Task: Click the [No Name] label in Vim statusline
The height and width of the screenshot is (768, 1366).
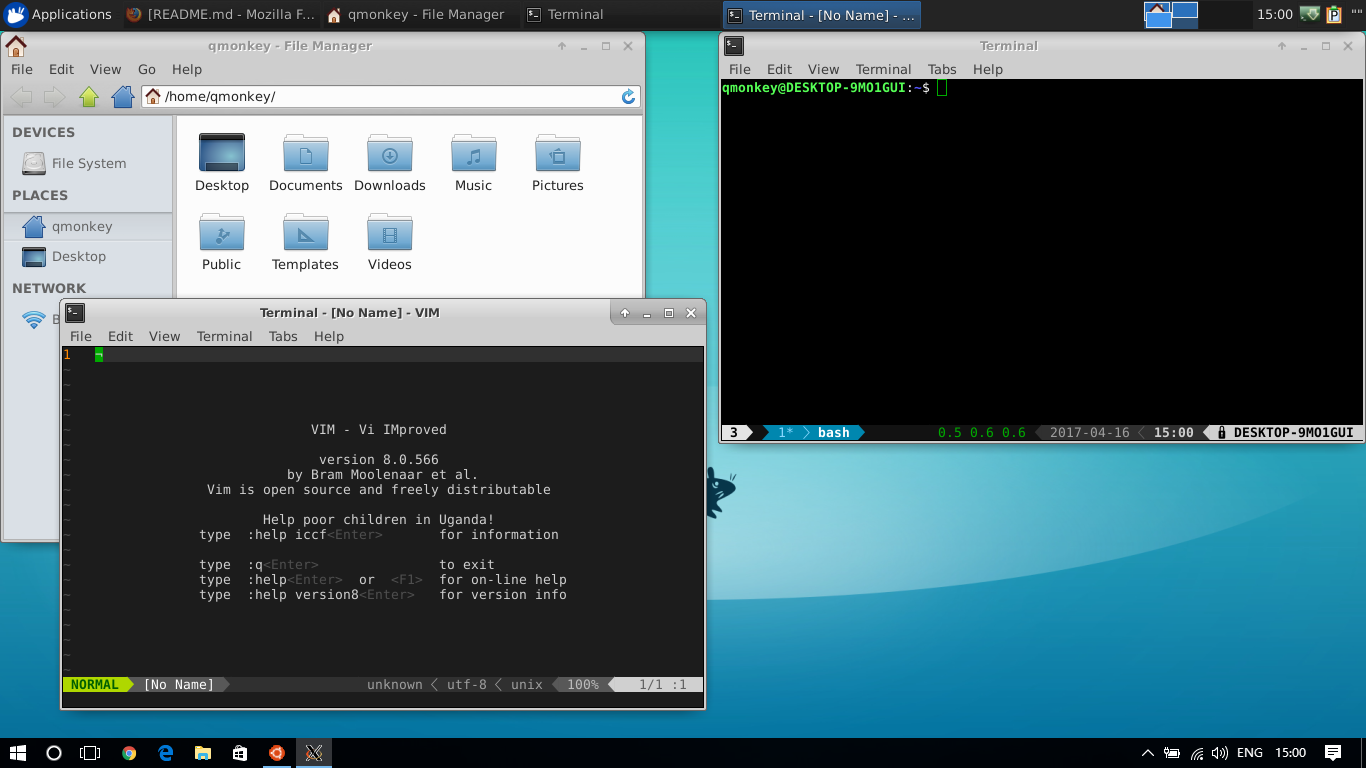Action: click(179, 685)
